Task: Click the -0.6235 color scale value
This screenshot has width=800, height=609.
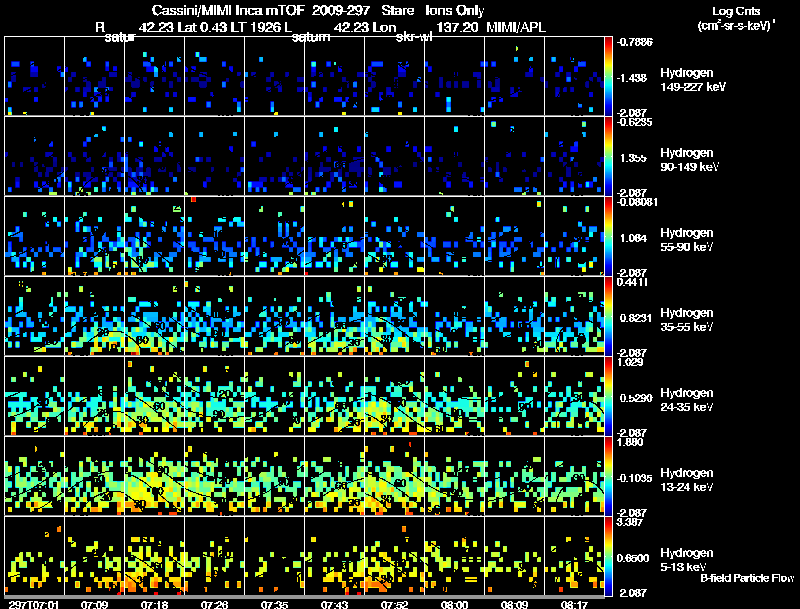Action: [x=635, y=122]
